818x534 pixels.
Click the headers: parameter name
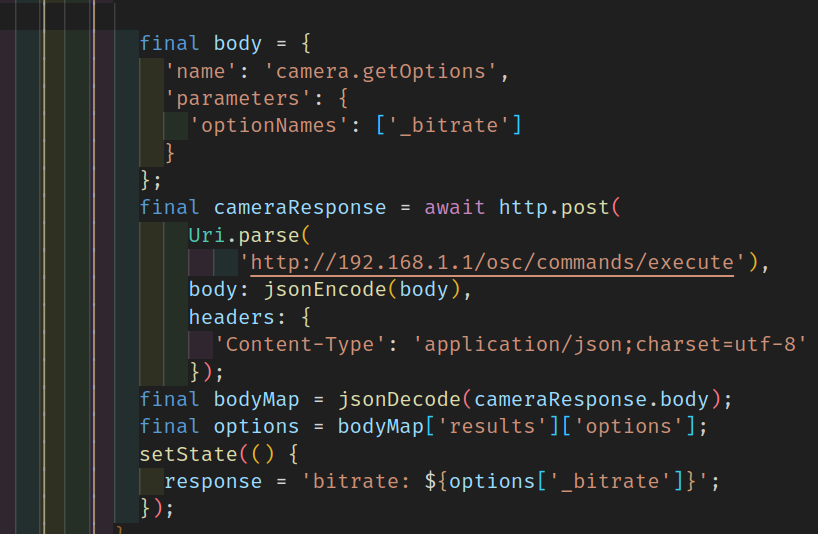pyautogui.click(x=237, y=317)
